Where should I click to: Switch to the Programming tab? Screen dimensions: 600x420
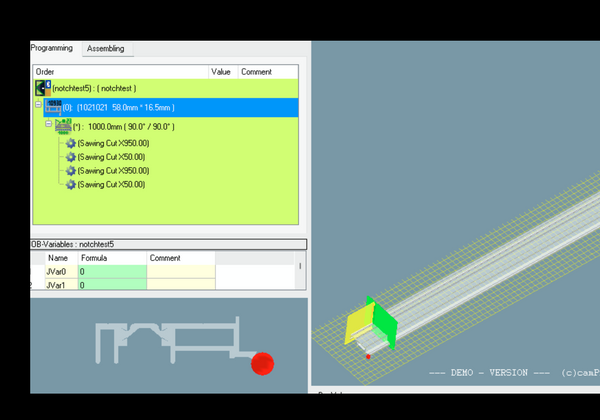coord(52,48)
